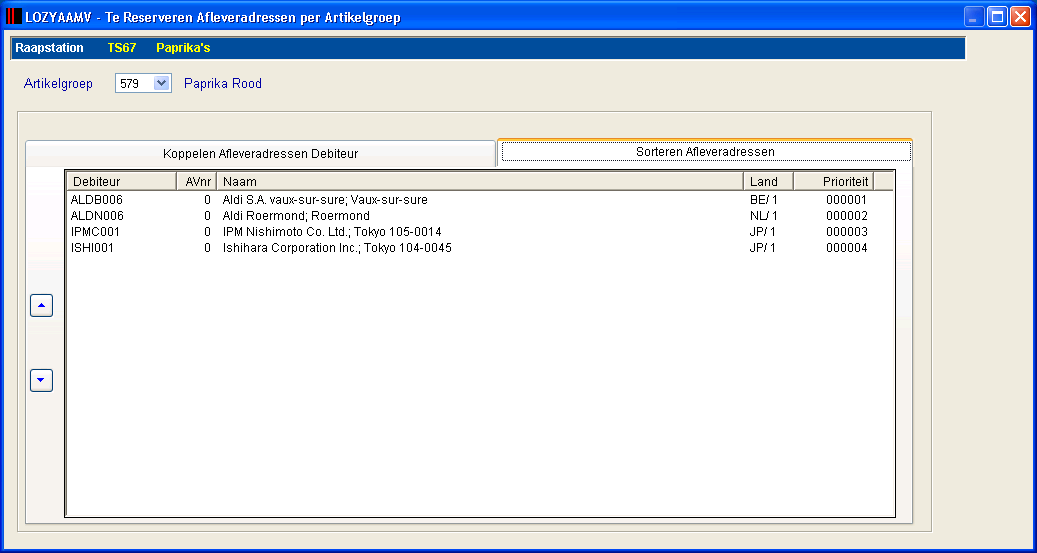Click the LOZYAAMV application icon in title bar

tap(13, 17)
